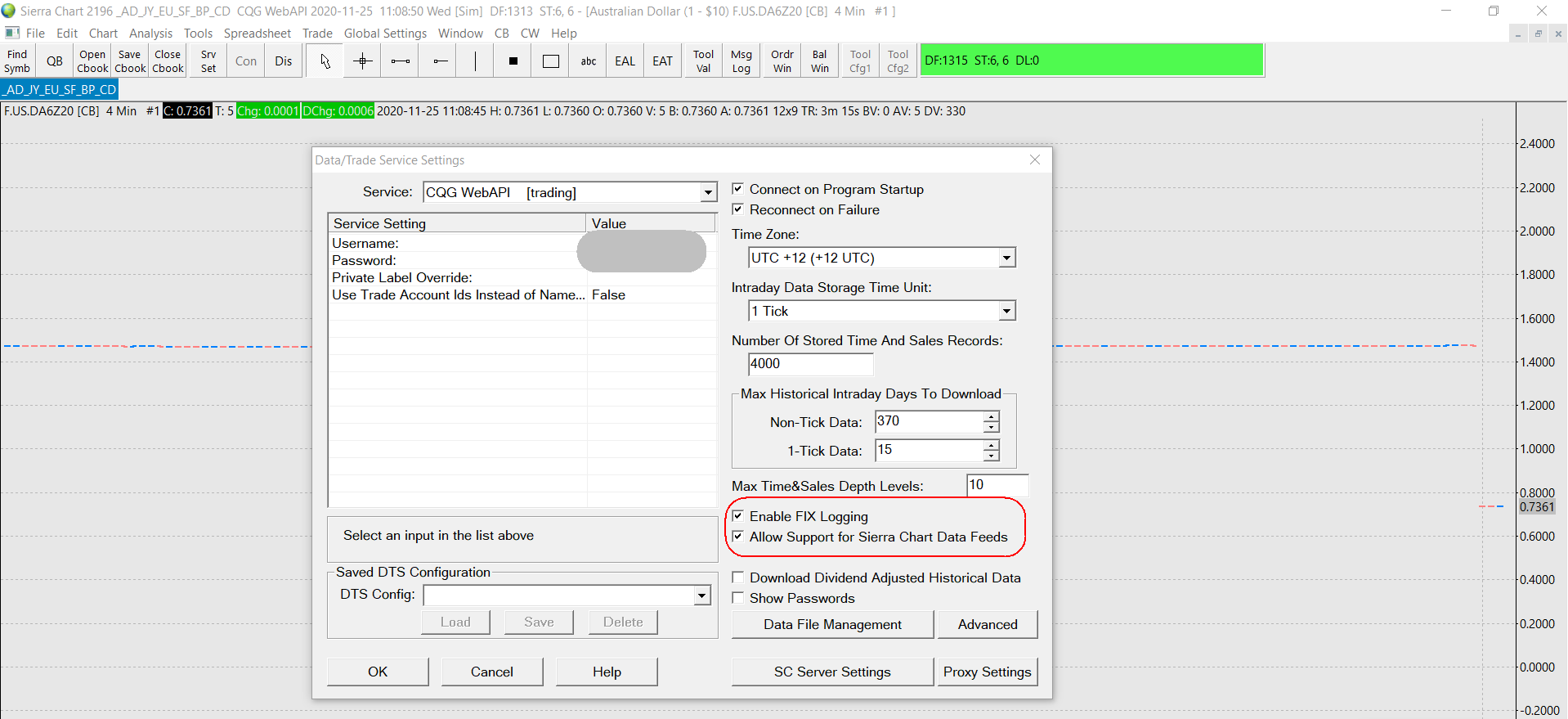Screen dimensions: 1568x719
Task: Select the Username service setting row
Action: click(522, 243)
